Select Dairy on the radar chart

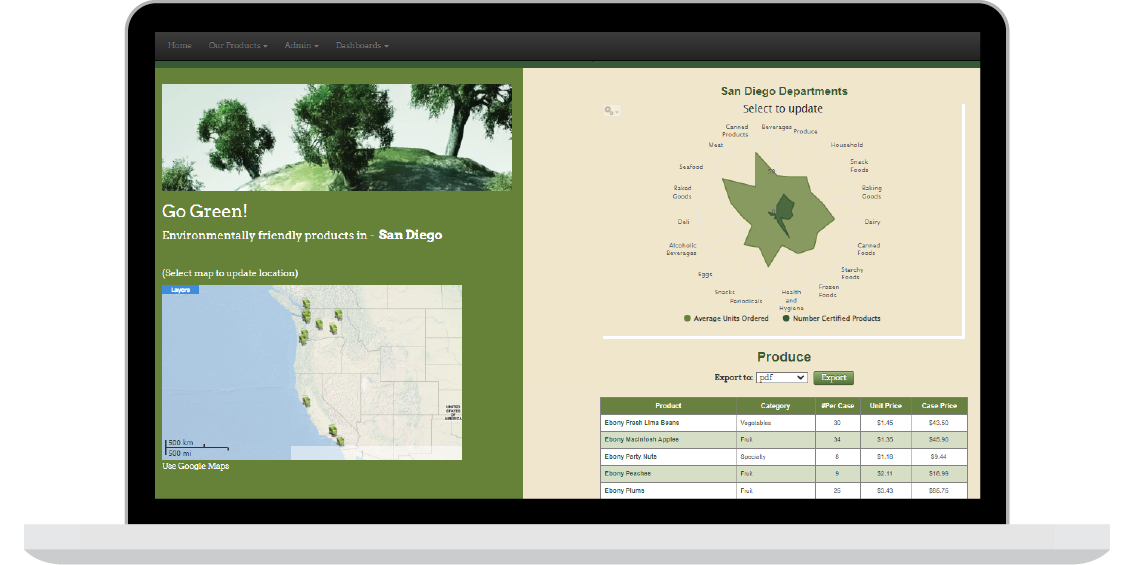tap(872, 222)
